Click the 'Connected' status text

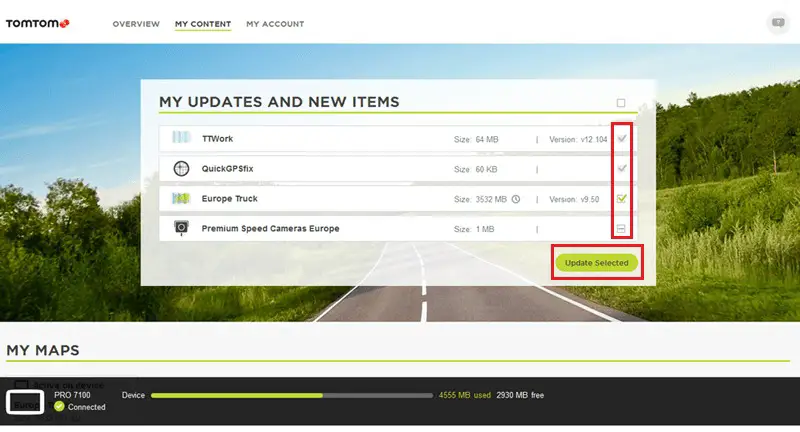coord(87,407)
